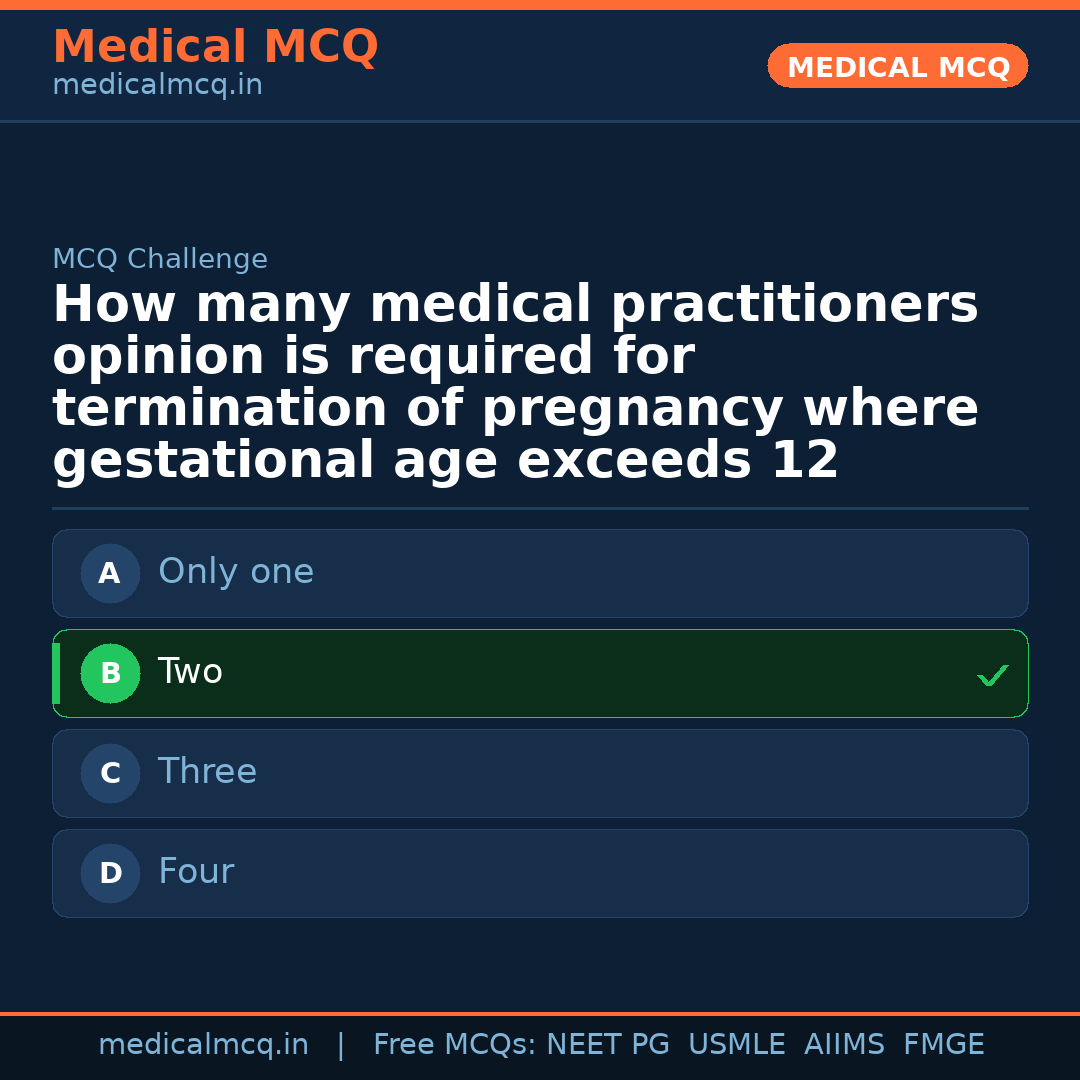Click the Medical MCQ logo text

pos(215,47)
